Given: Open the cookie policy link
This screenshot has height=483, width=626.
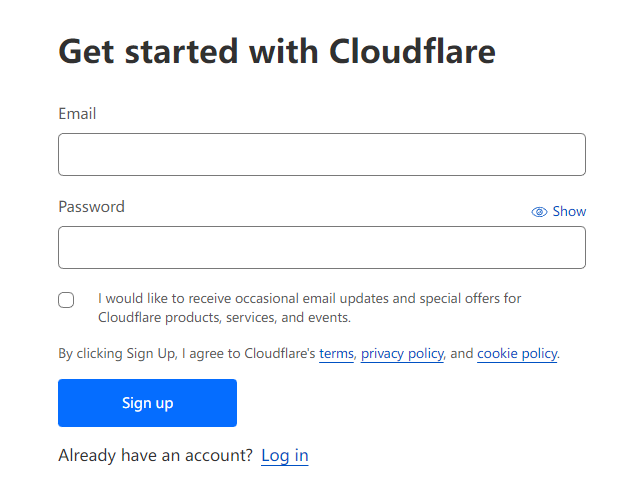Looking at the screenshot, I should coord(517,354).
